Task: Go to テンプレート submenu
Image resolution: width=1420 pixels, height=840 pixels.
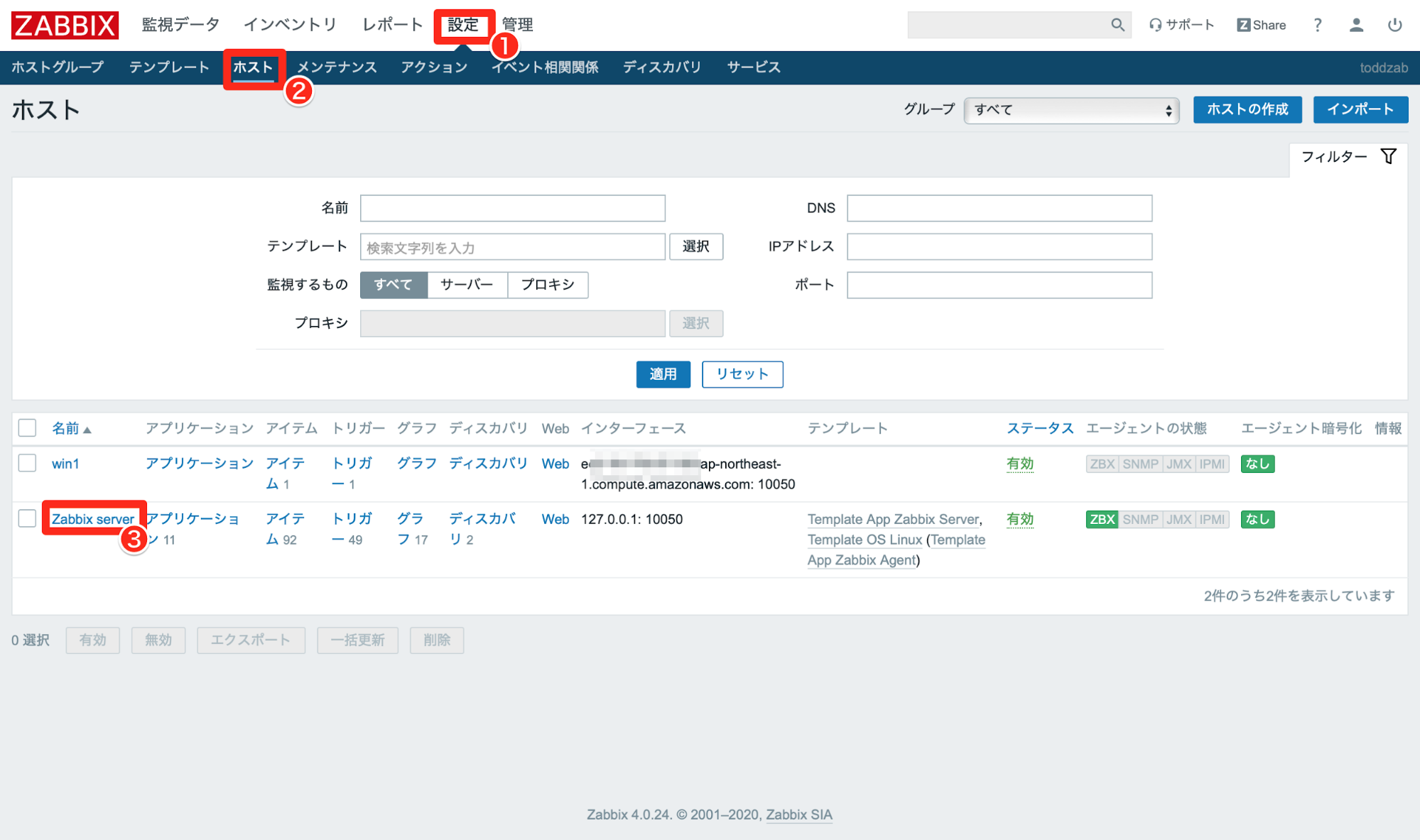Action: click(x=169, y=67)
